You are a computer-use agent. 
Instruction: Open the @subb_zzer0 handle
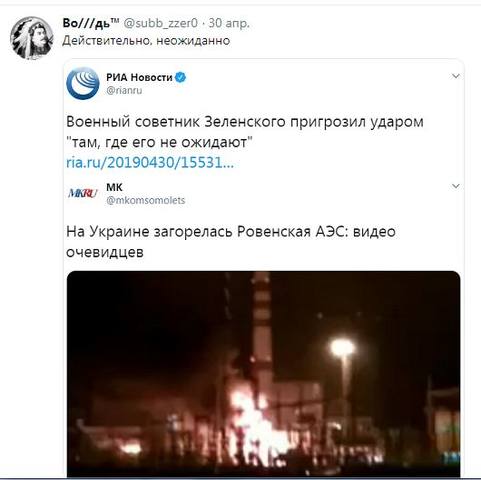(161, 23)
